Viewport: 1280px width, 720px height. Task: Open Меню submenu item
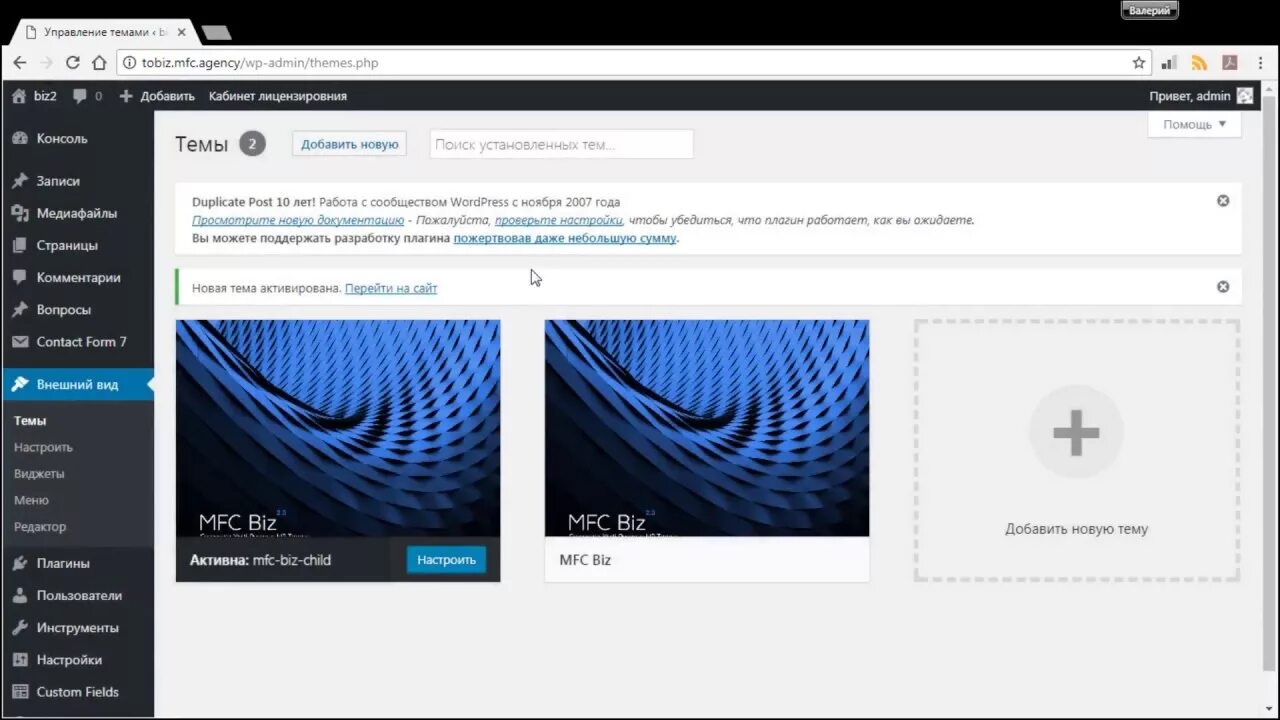pyautogui.click(x=31, y=500)
